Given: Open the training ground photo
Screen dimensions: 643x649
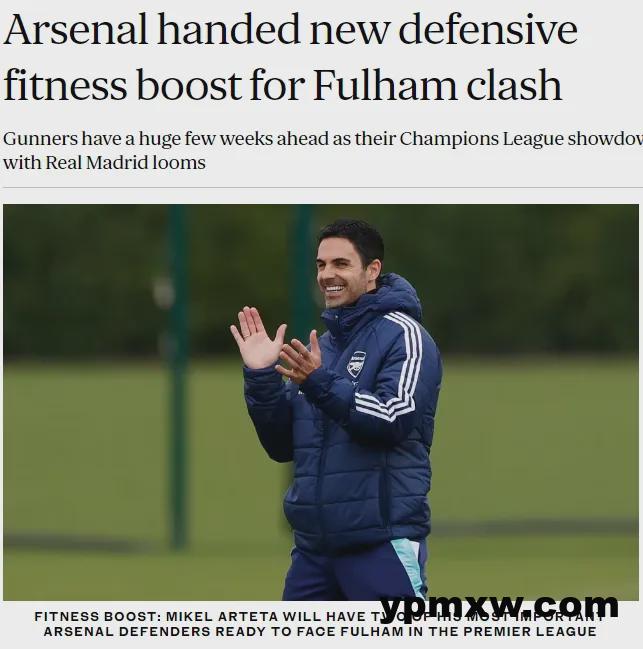Looking at the screenshot, I should click(321, 402).
